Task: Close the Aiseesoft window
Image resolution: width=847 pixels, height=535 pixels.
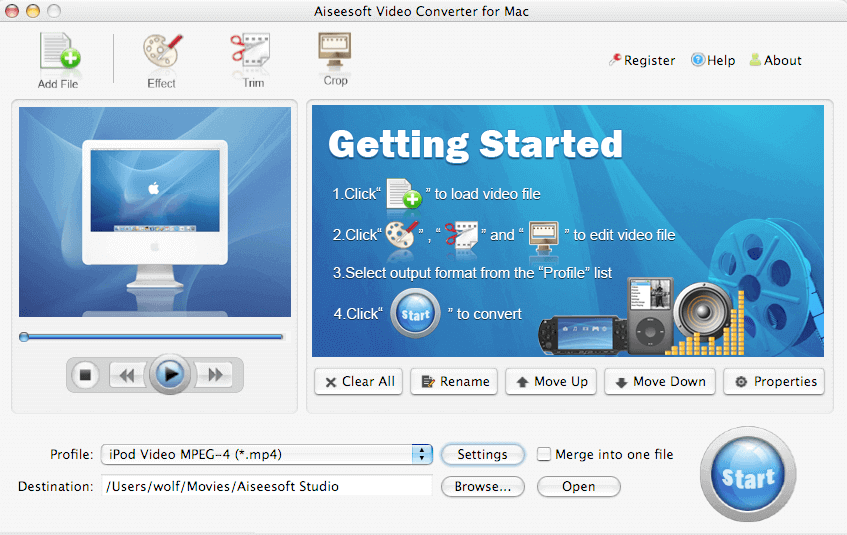Action: 12,10
